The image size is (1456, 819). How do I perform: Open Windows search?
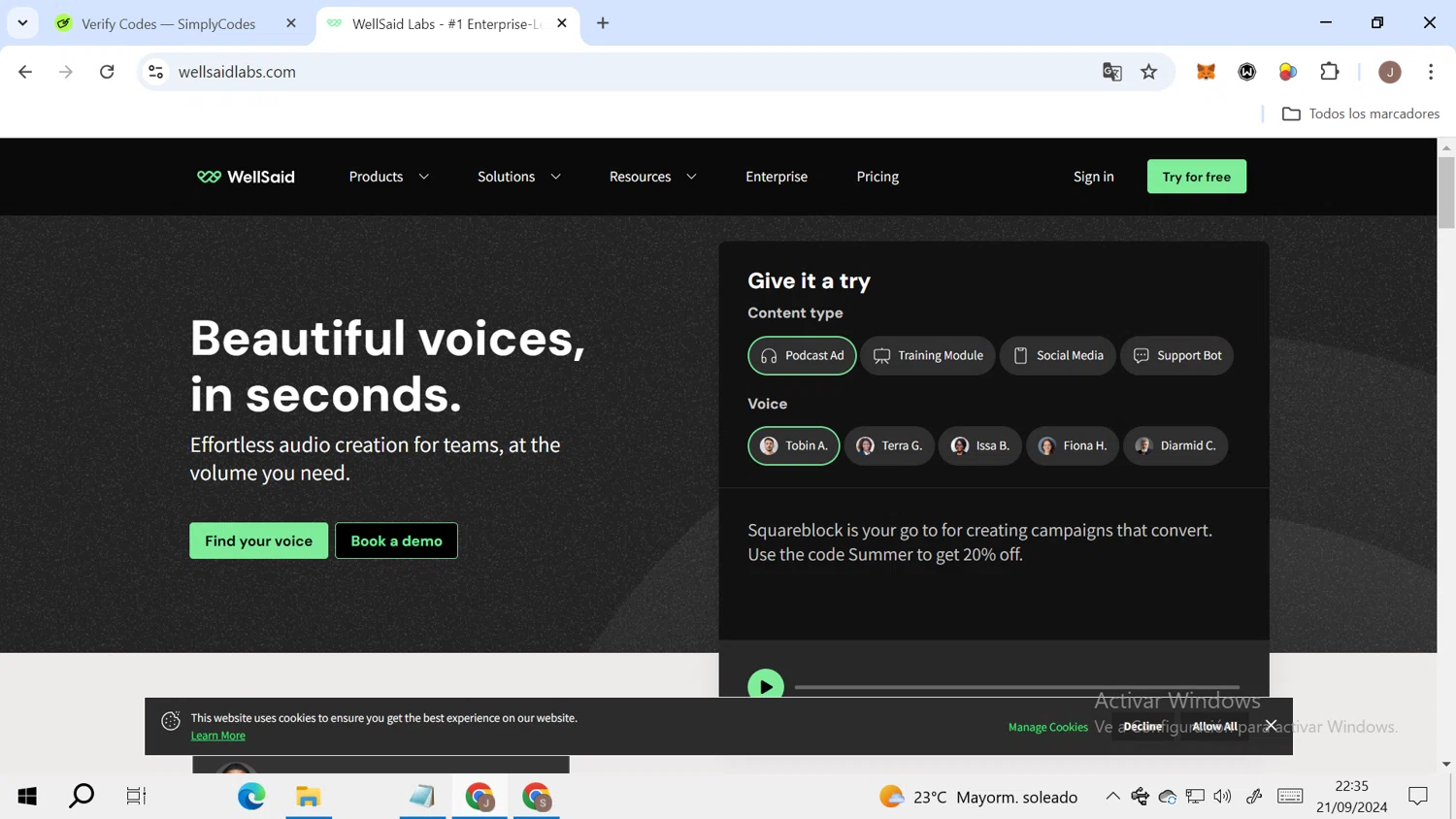[82, 797]
